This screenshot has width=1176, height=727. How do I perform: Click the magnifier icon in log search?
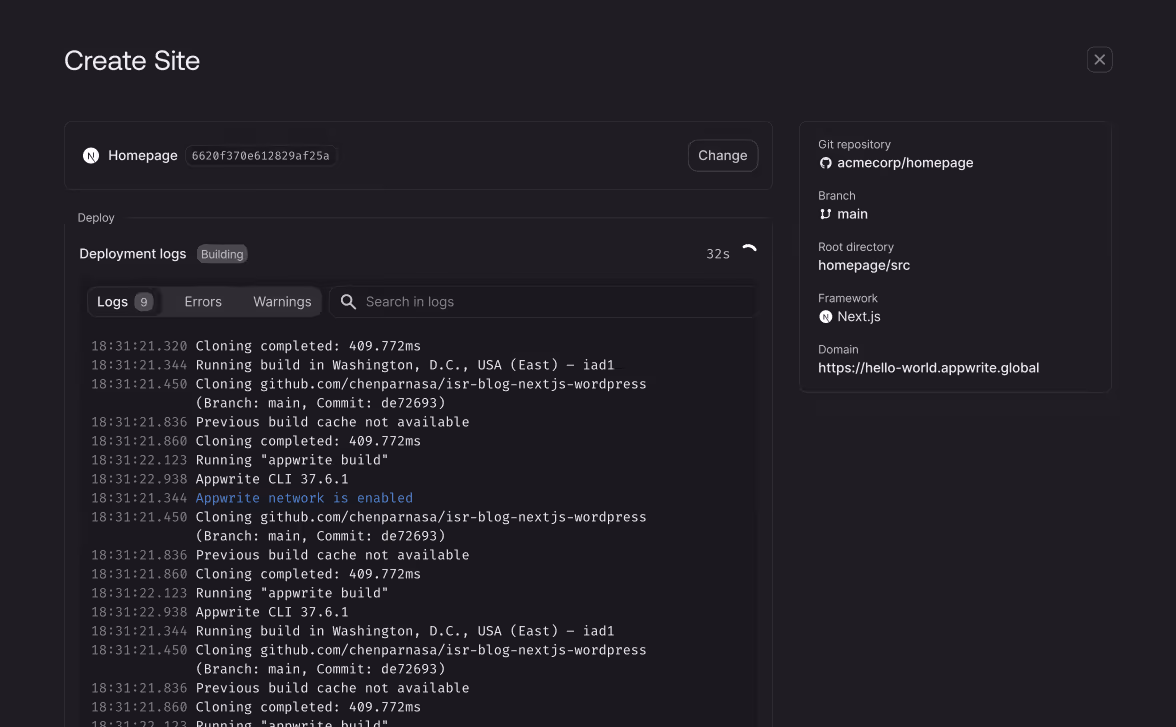pos(348,302)
